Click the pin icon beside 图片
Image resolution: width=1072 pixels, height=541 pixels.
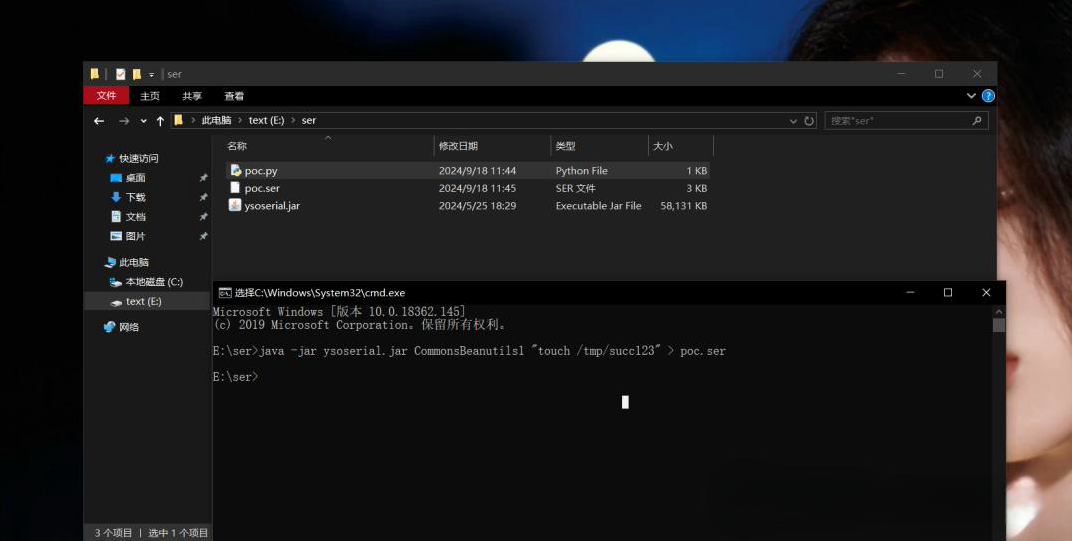(203, 236)
